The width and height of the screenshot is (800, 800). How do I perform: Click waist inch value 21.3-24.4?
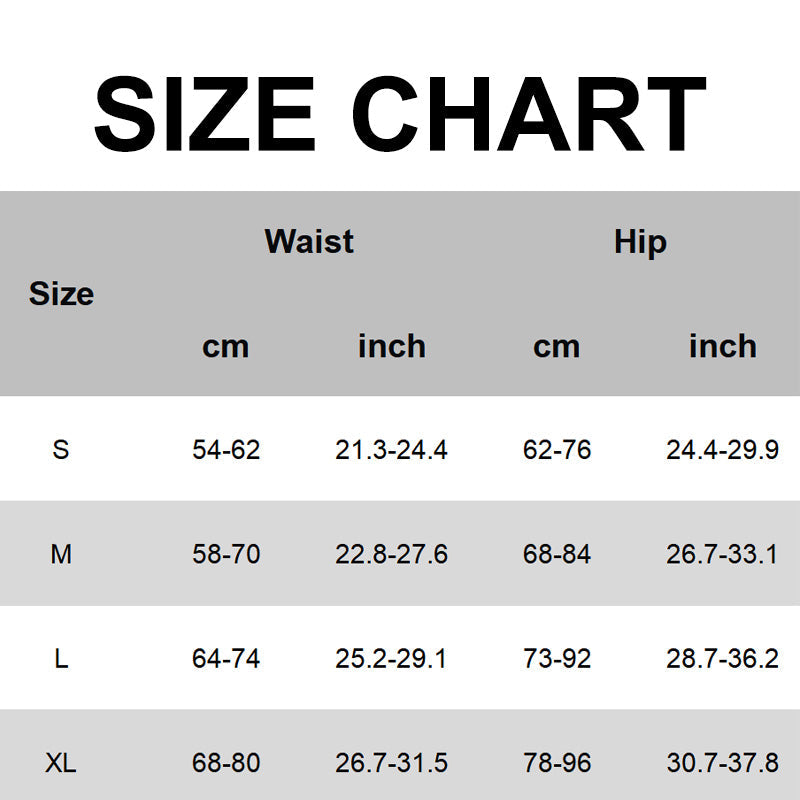[391, 450]
